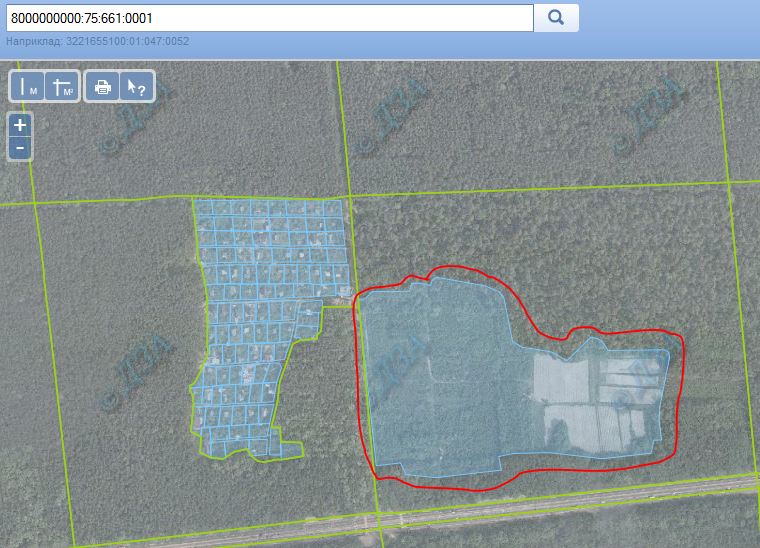Click inside the red-outlined blue parcel

coord(440,380)
